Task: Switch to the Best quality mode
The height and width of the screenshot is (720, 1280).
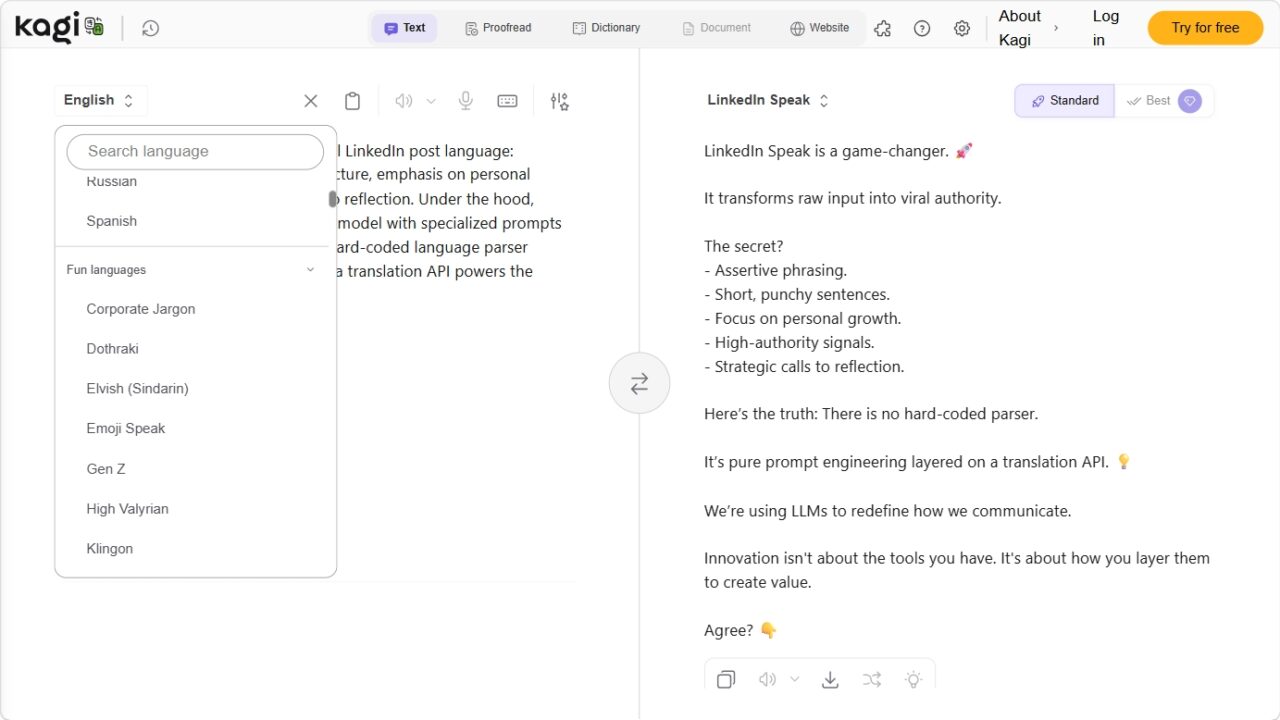Action: (1160, 101)
